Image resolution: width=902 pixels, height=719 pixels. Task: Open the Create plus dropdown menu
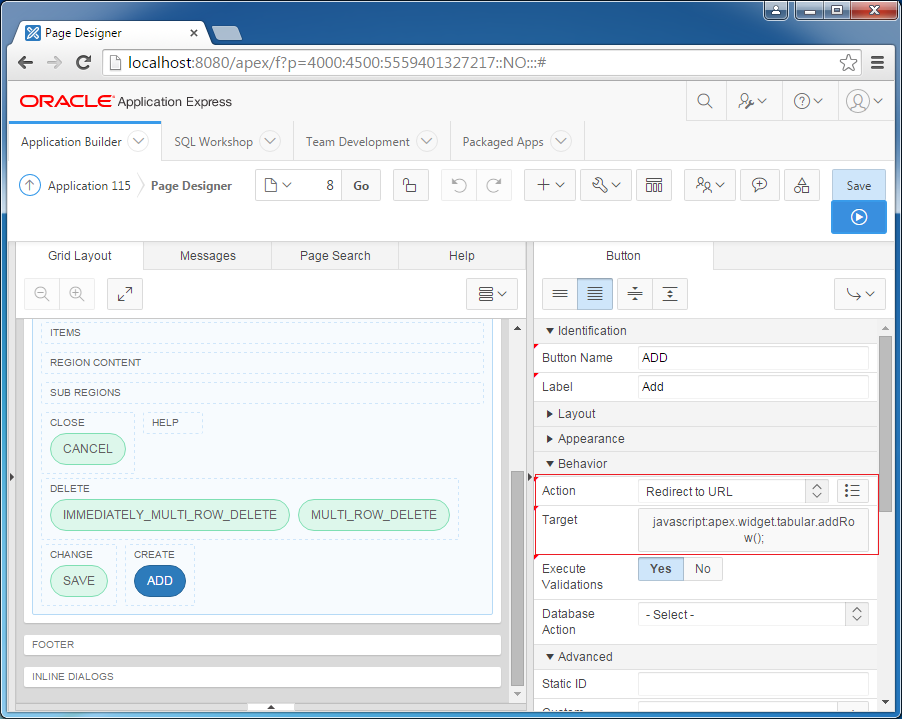pos(550,185)
